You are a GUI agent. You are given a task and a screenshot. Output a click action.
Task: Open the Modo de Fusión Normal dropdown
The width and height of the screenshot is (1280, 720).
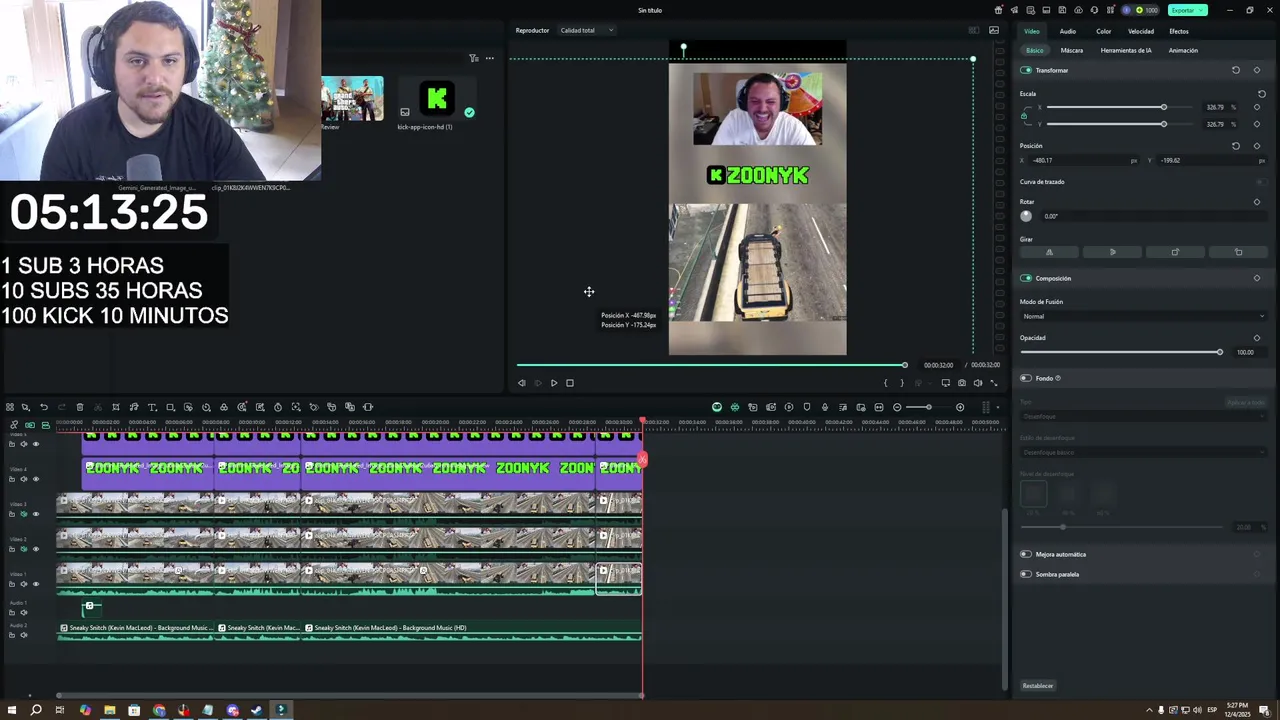tap(1143, 316)
